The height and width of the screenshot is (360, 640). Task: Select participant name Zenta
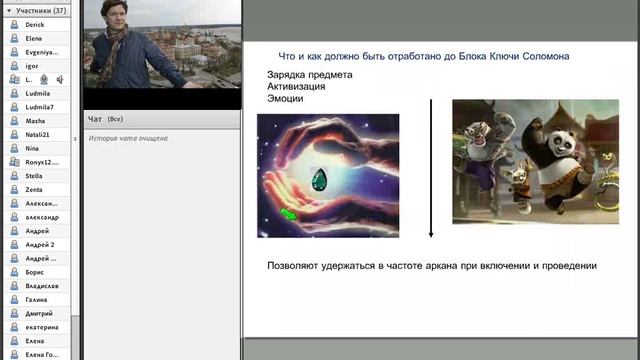coord(33,190)
